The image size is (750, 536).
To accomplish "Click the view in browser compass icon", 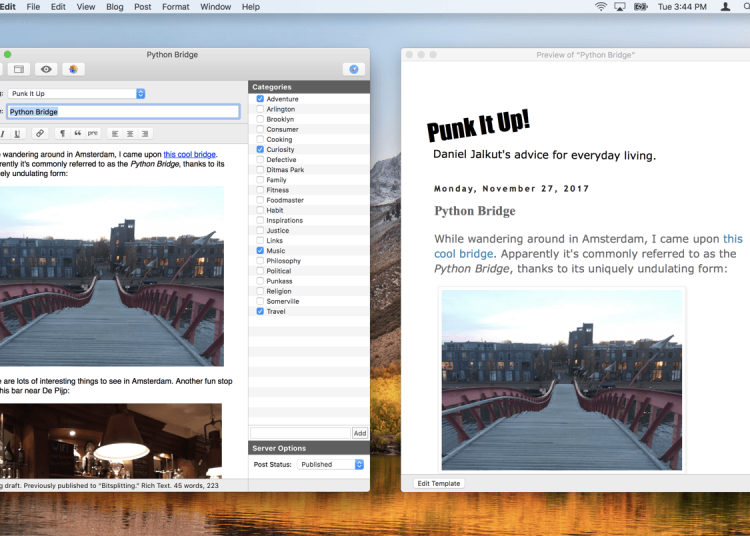I will [x=353, y=69].
